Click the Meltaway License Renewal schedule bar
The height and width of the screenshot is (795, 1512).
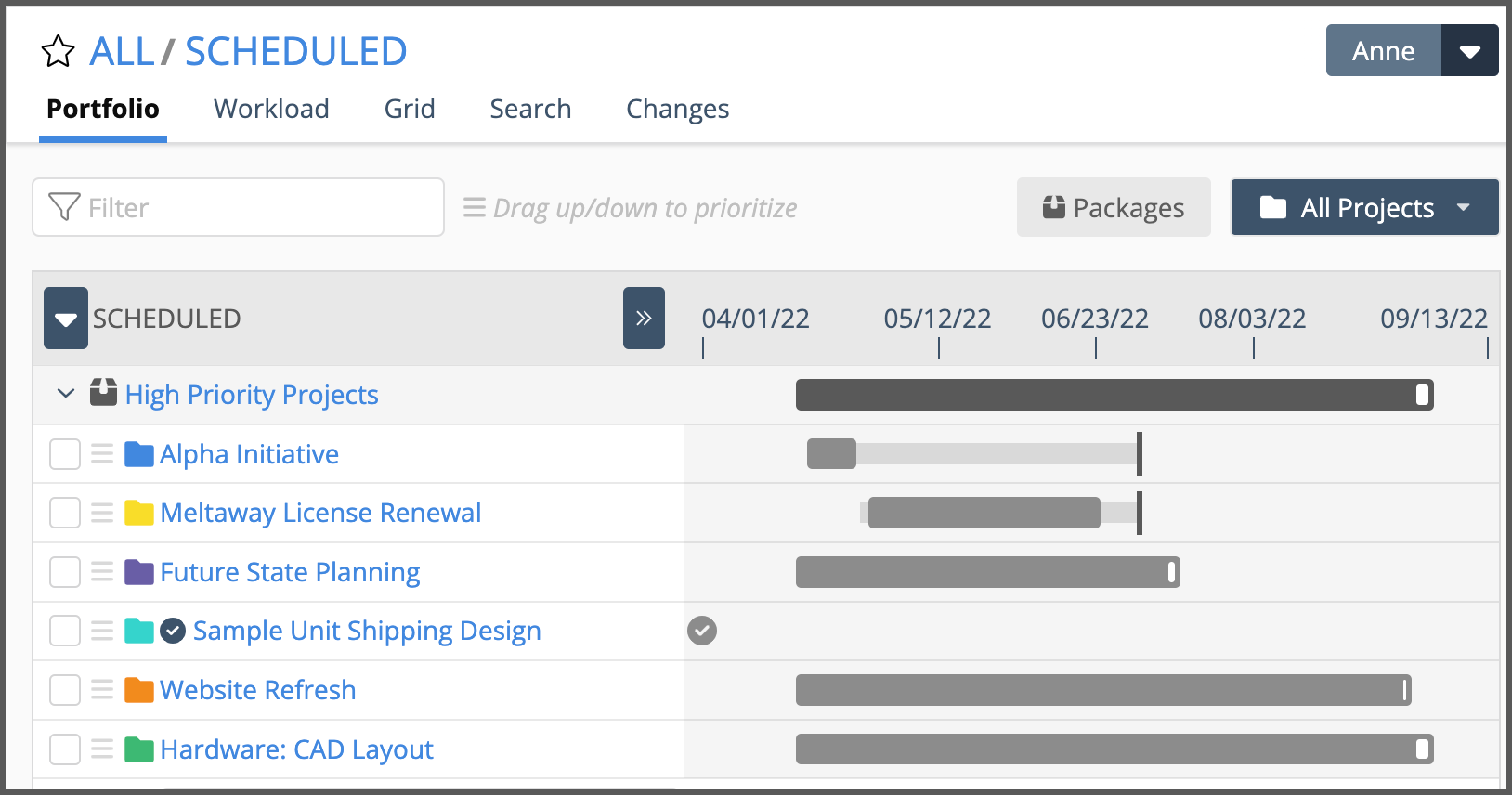(x=984, y=513)
